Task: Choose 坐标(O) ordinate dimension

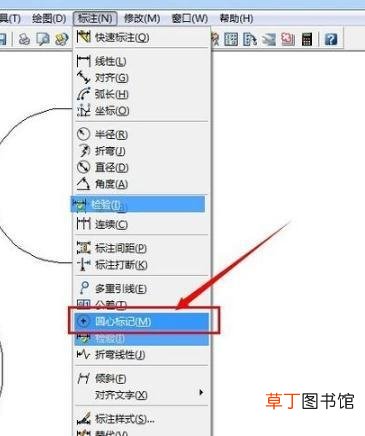Action: click(142, 111)
